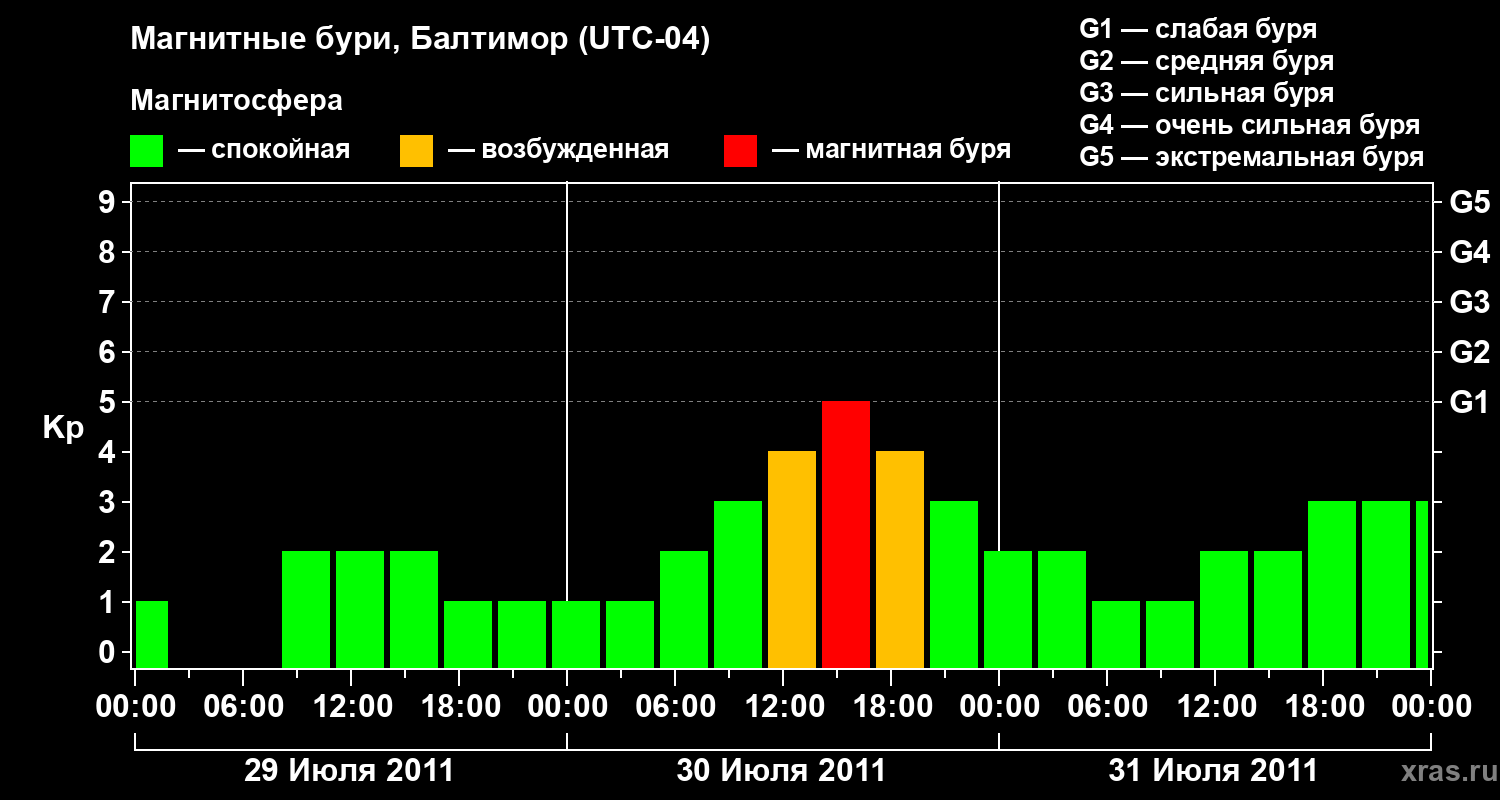The image size is (1500, 800).
Task: Click the orange Kp 4 bar at 12:00 on 30 July
Action: (x=792, y=560)
